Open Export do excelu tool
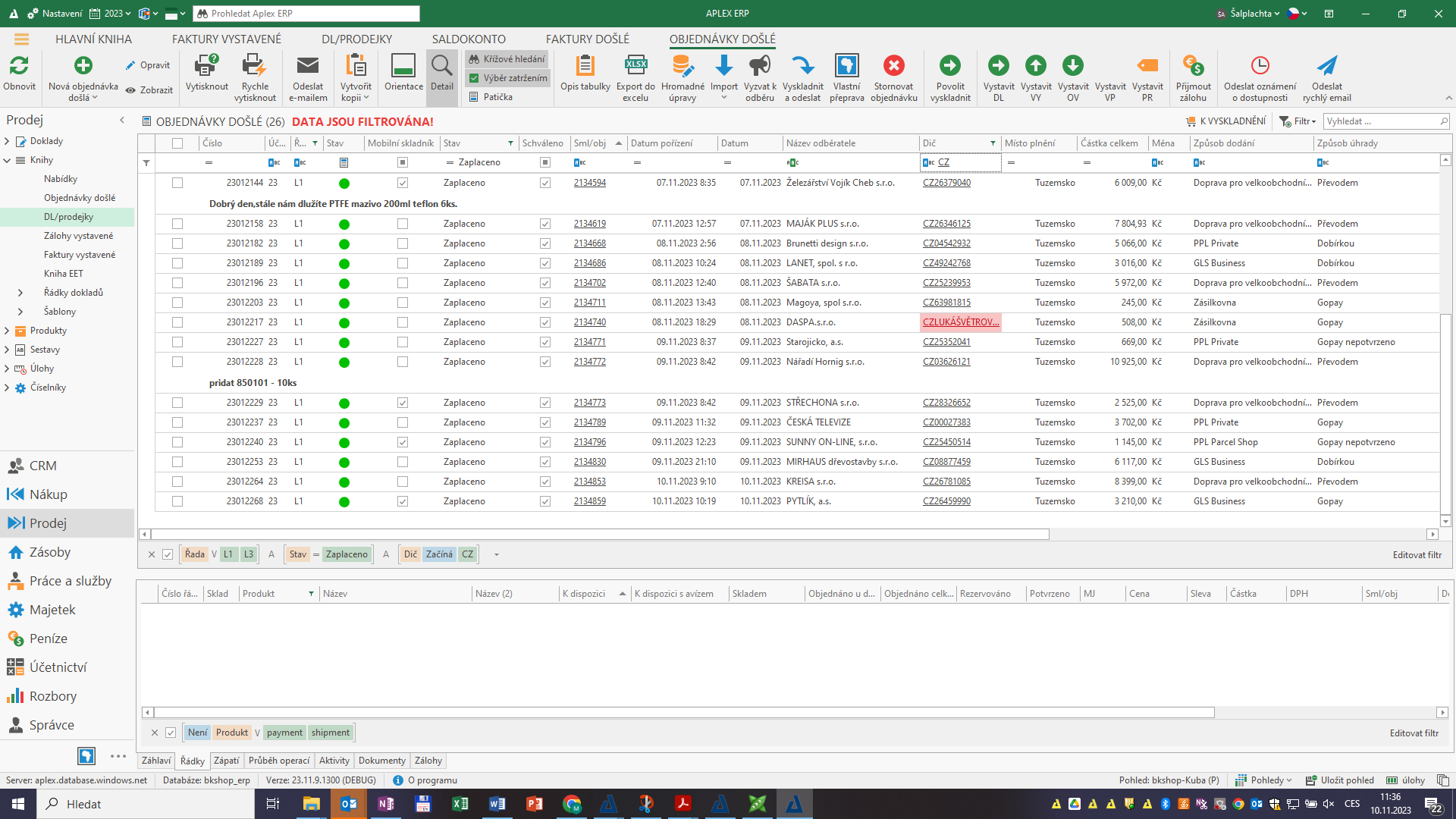This screenshot has height=819, width=1456. pos(635,67)
